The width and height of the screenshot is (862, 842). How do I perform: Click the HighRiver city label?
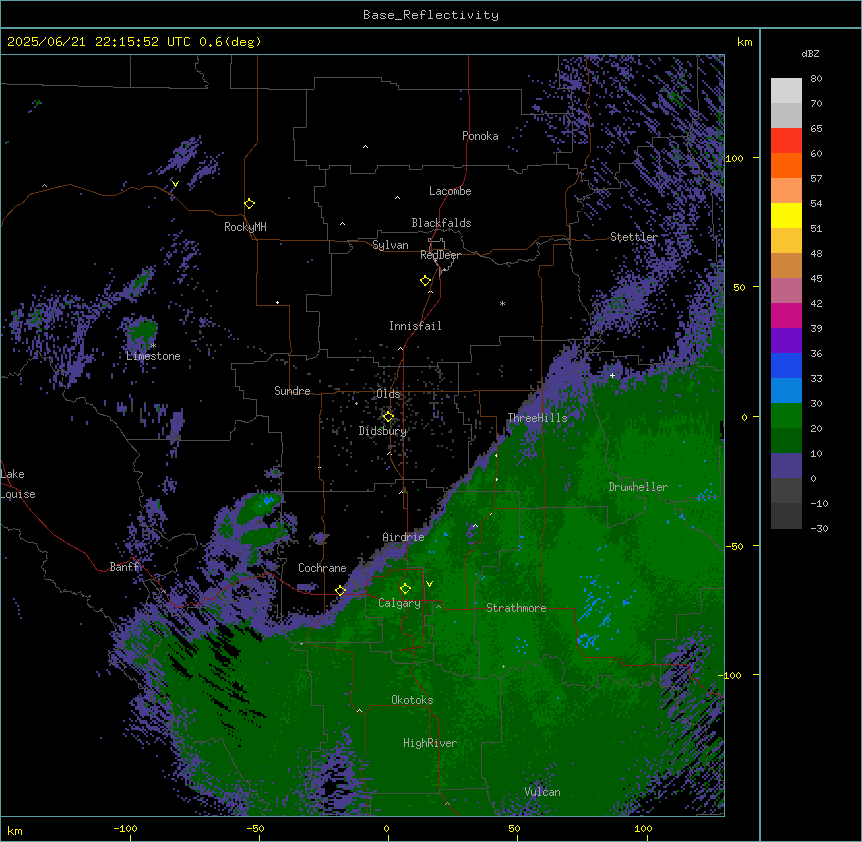pos(430,743)
